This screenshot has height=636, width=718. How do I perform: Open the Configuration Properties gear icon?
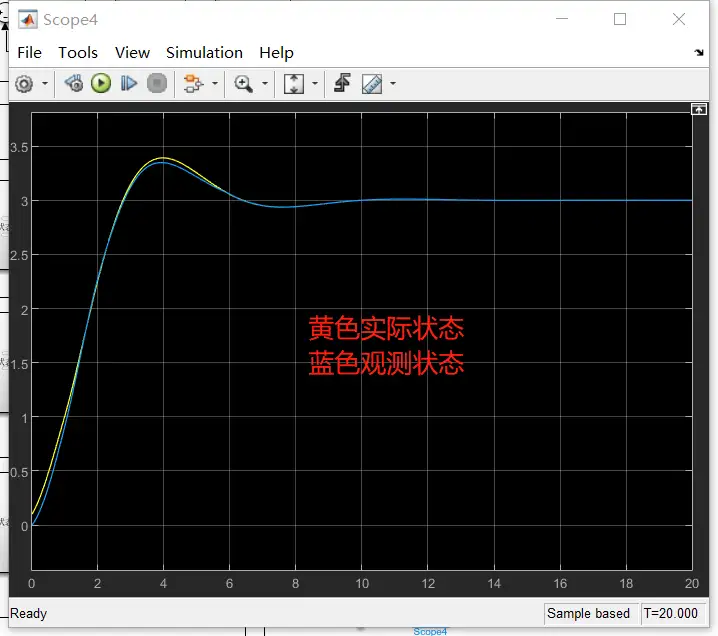coord(24,84)
